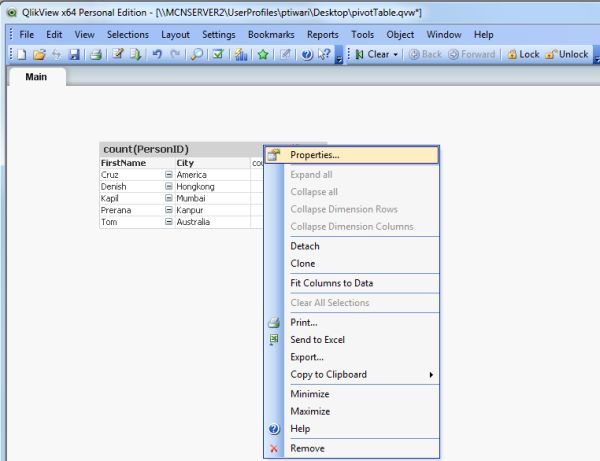Click the Print toolbar icon
The height and width of the screenshot is (461, 600).
(96, 55)
